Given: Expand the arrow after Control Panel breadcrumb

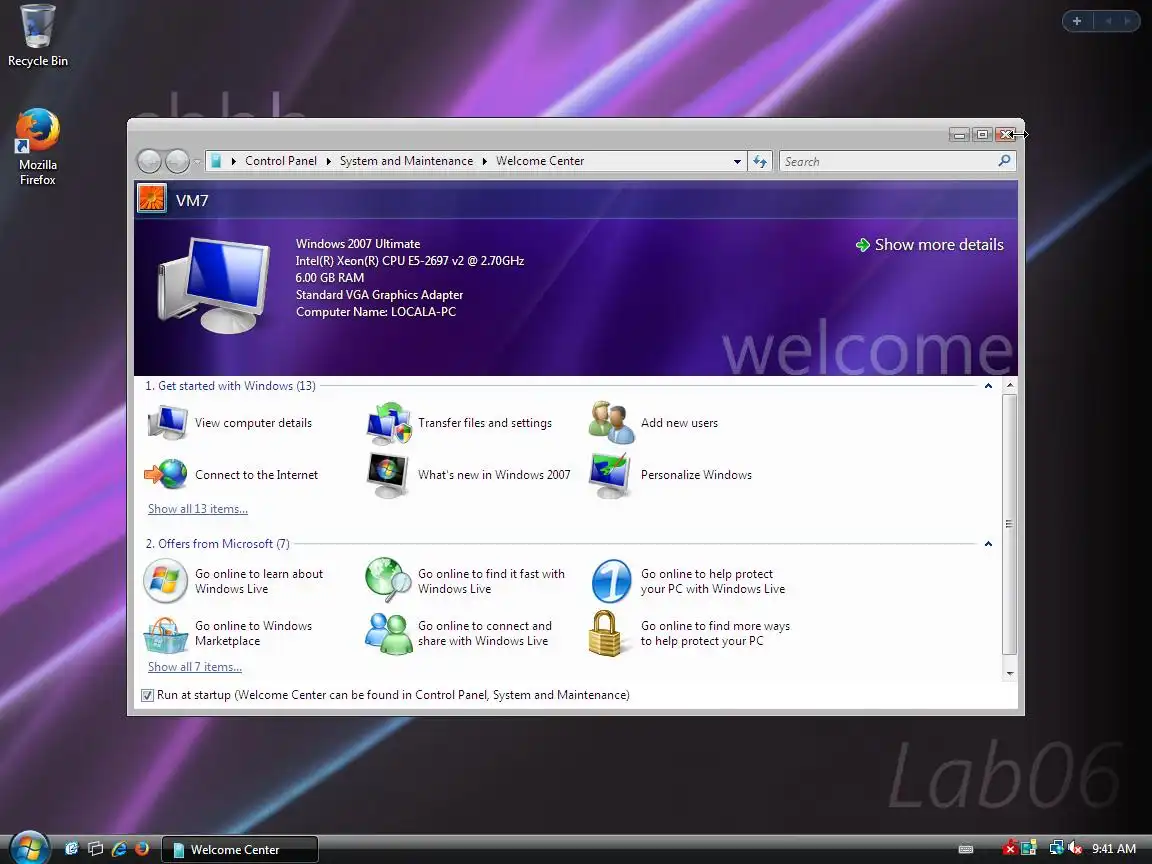Looking at the screenshot, I should [328, 161].
